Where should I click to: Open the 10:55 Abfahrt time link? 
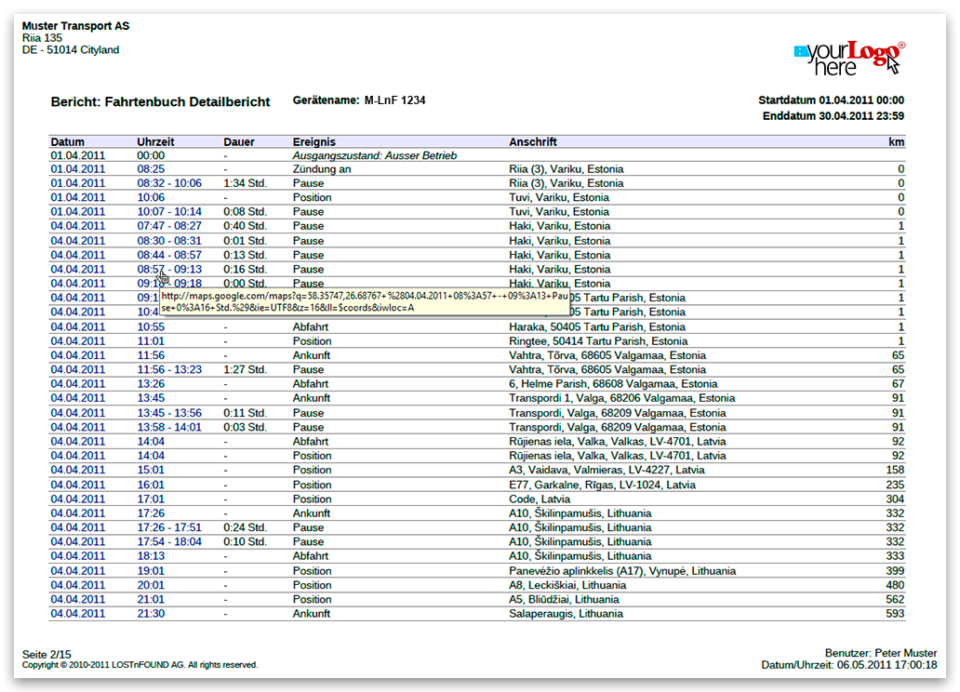(x=151, y=327)
